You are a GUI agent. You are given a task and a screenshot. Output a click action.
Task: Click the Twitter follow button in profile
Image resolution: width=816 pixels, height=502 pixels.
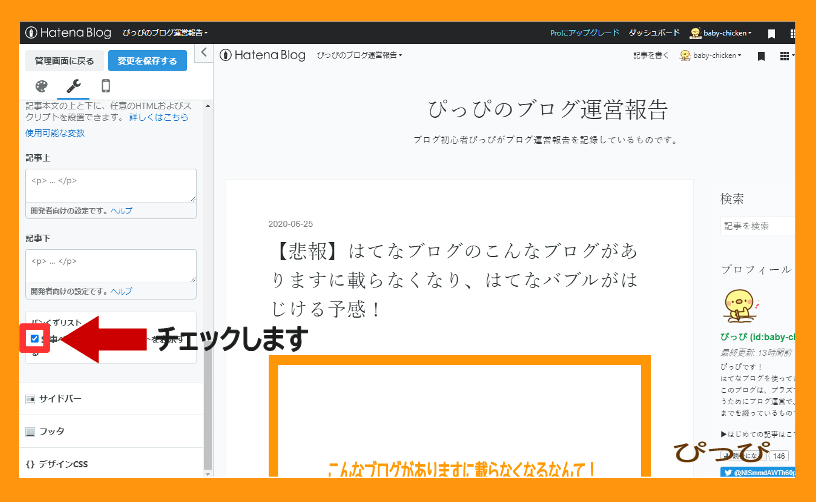pyautogui.click(x=758, y=472)
